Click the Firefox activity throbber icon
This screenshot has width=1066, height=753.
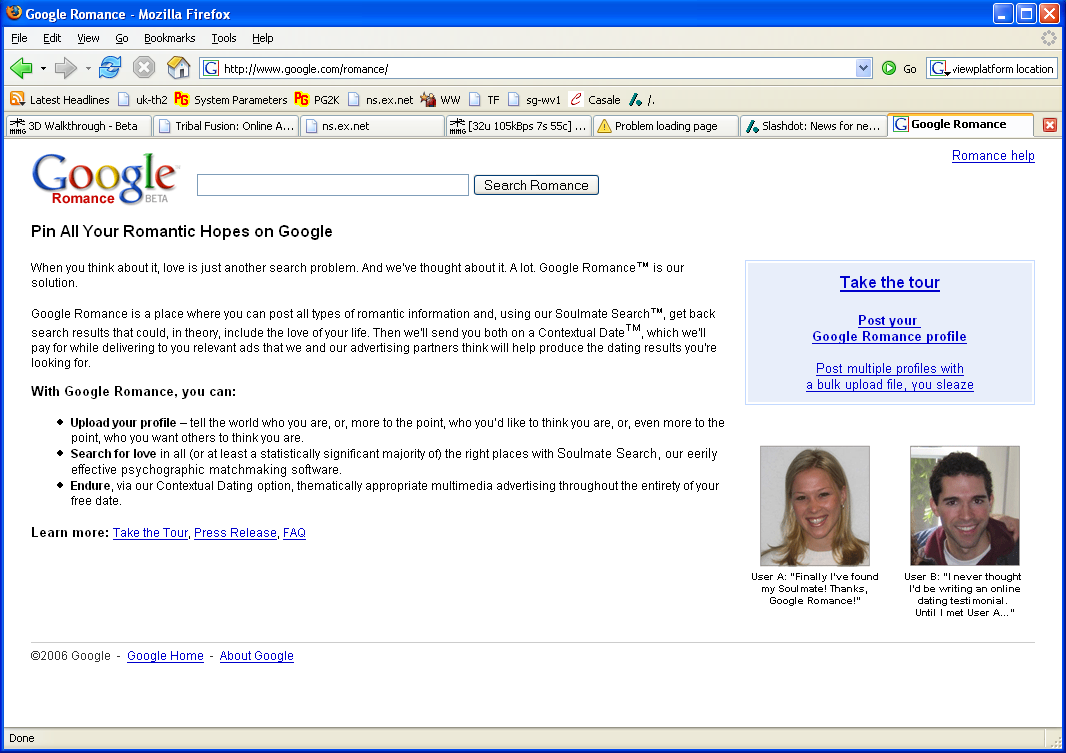pos(1049,38)
